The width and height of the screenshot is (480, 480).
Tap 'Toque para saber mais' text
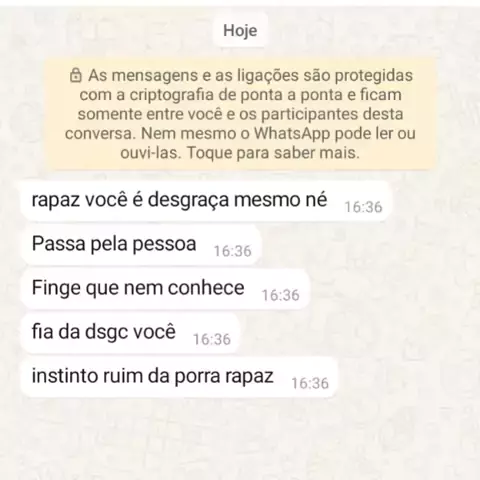(273, 153)
